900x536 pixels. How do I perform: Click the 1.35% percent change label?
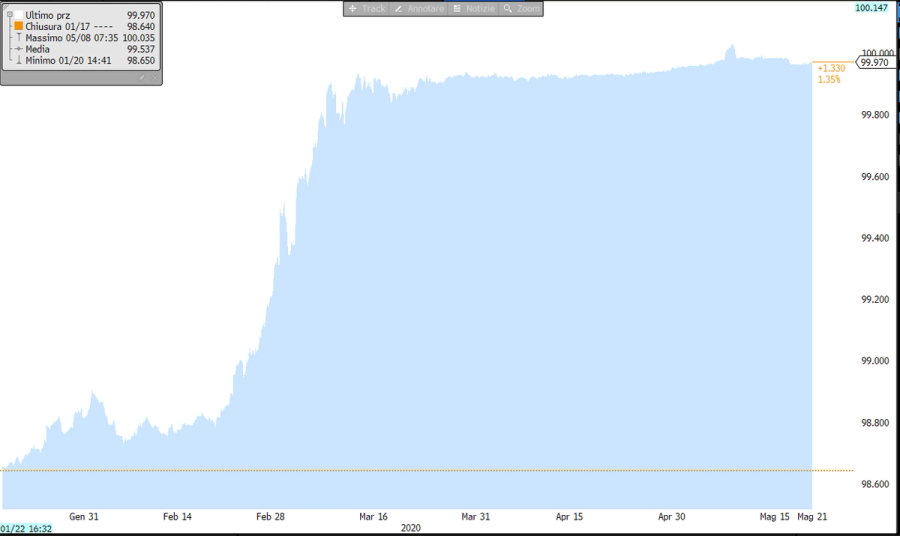pyautogui.click(x=829, y=79)
